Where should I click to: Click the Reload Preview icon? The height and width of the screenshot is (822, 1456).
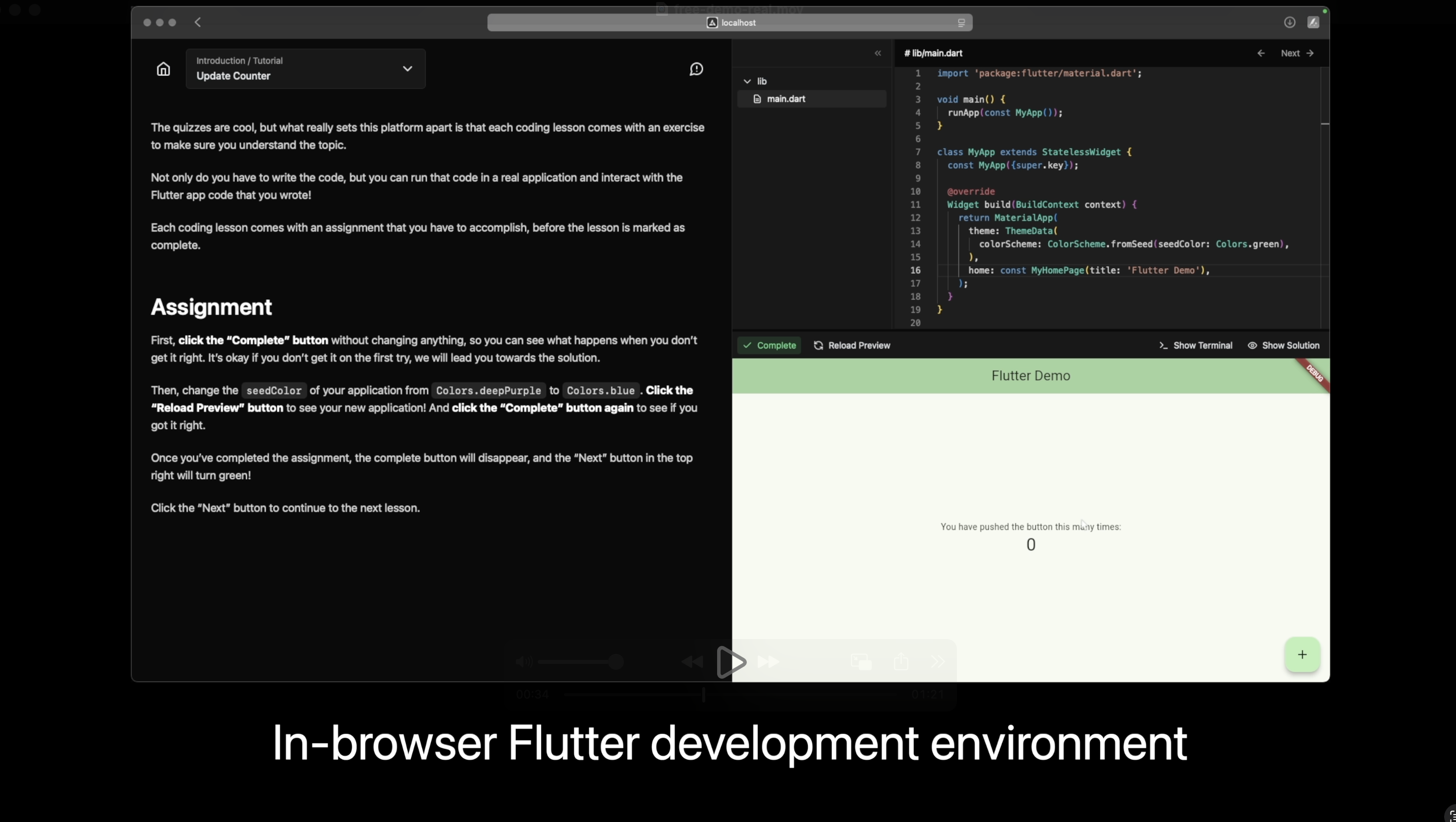coord(818,345)
